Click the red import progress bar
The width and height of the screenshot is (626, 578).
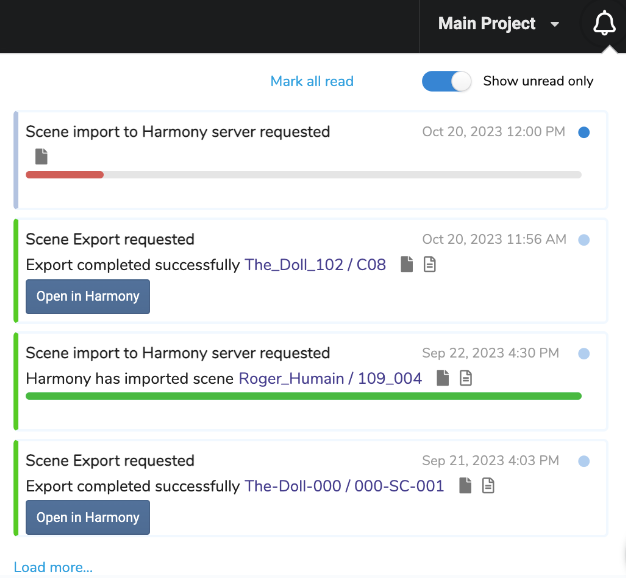65,174
